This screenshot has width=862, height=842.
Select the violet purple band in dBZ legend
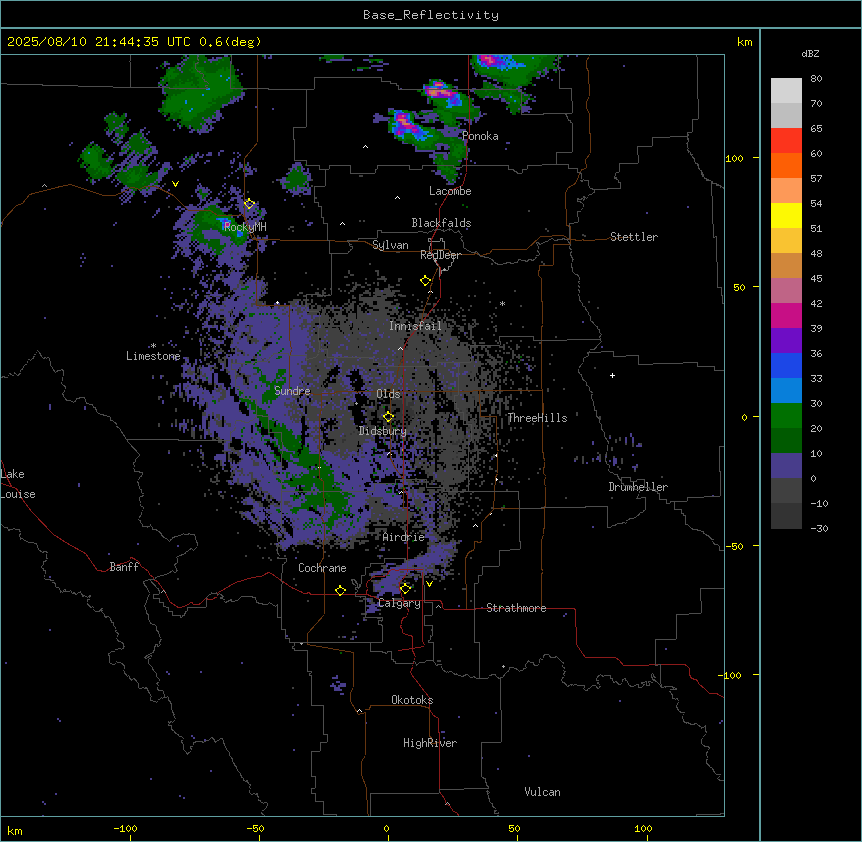(x=786, y=341)
